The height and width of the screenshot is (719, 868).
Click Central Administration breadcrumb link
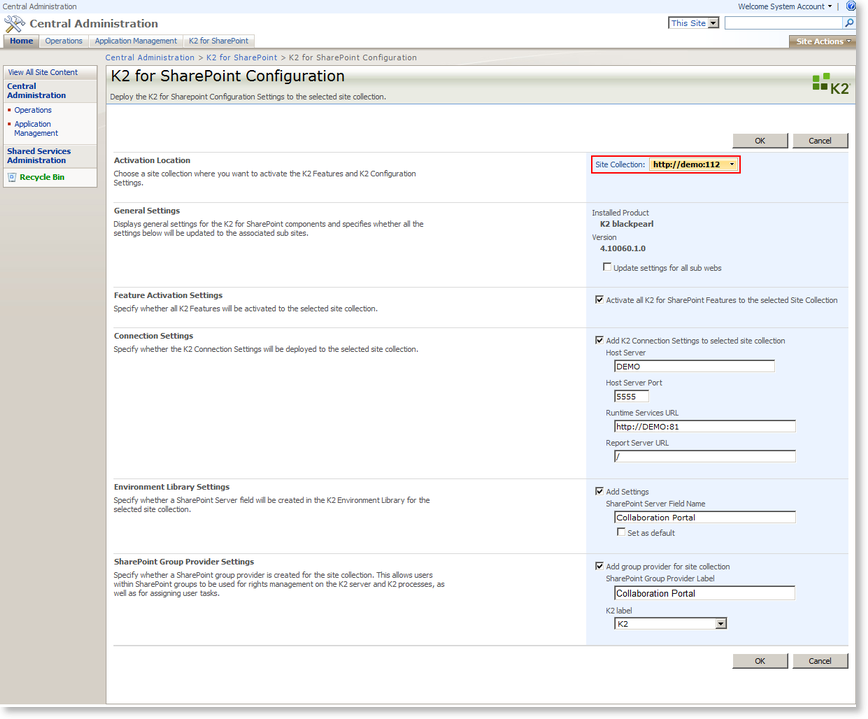click(150, 58)
